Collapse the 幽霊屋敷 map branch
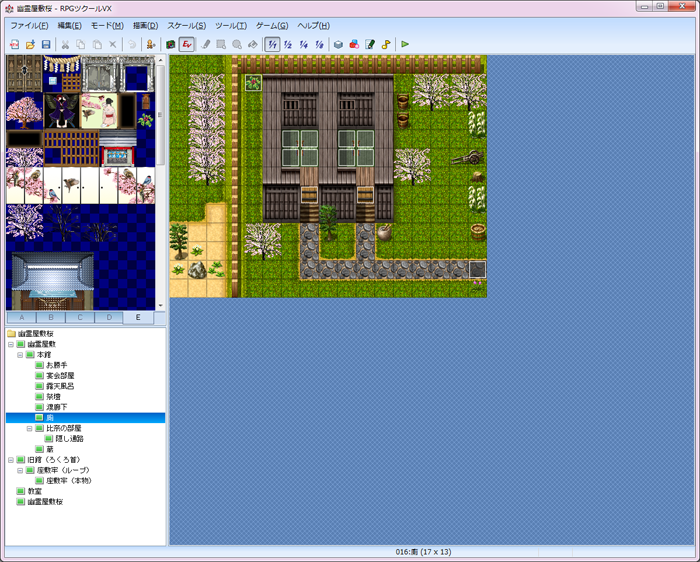Viewport: 700px width, 562px height. [x=11, y=344]
